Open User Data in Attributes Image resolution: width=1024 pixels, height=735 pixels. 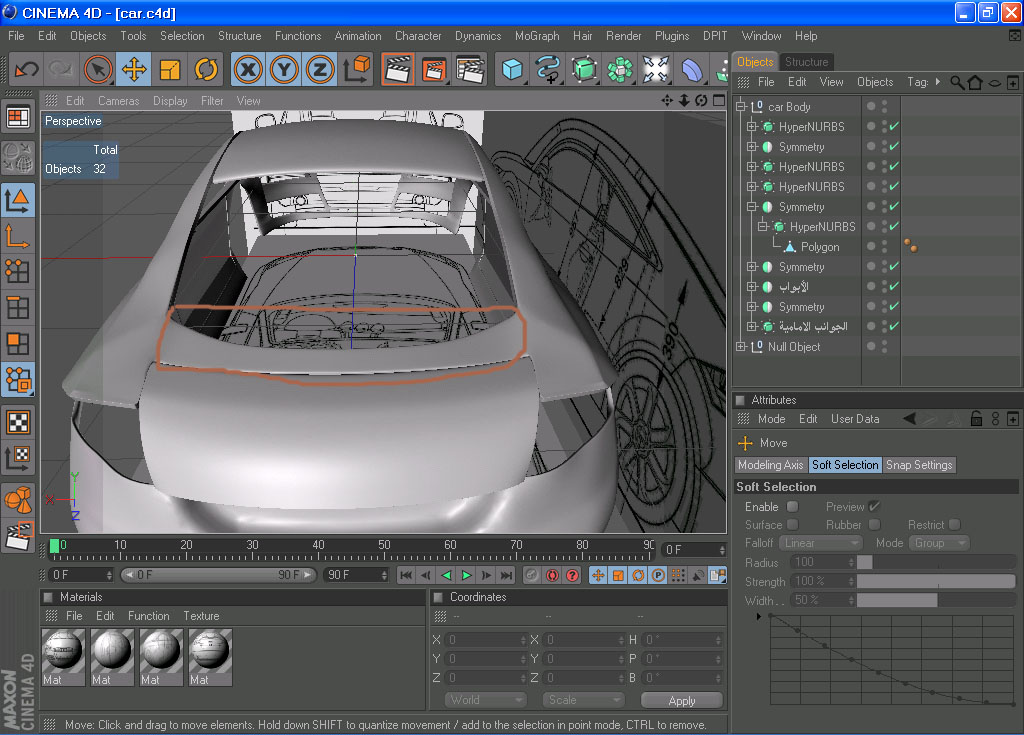tap(855, 419)
